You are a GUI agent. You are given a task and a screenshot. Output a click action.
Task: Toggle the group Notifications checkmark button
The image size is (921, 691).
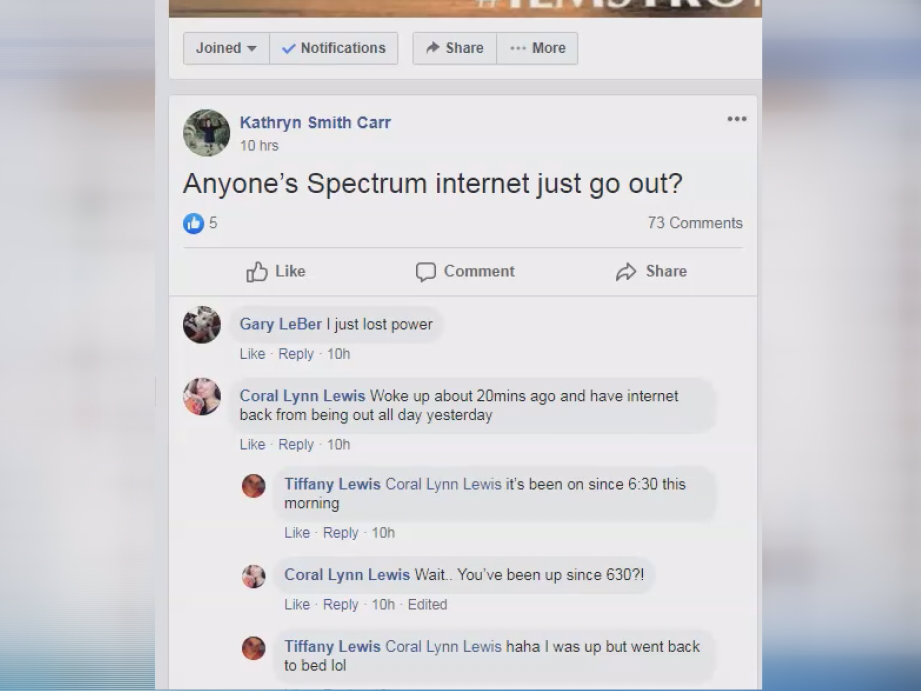click(x=334, y=48)
